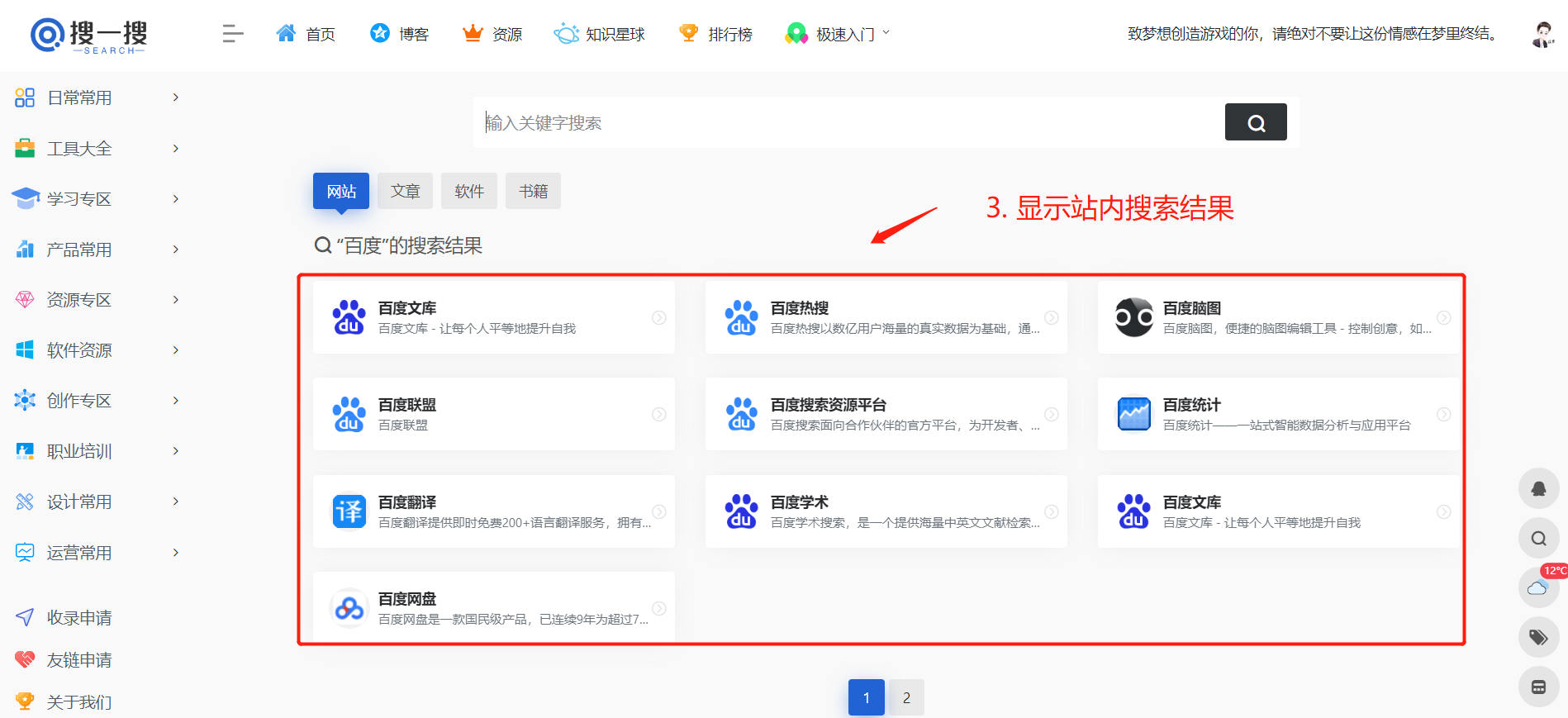This screenshot has width=1568, height=718.
Task: Click the 百度统计 chart icon
Action: 1134,414
